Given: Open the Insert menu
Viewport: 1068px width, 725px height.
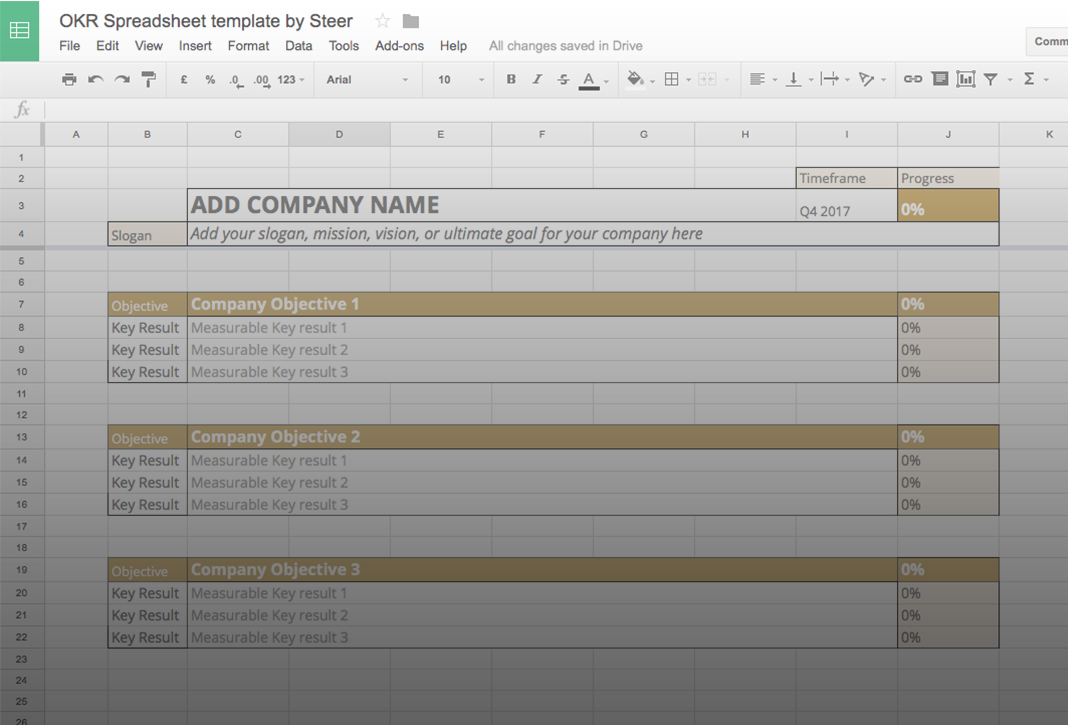Looking at the screenshot, I should pos(195,46).
